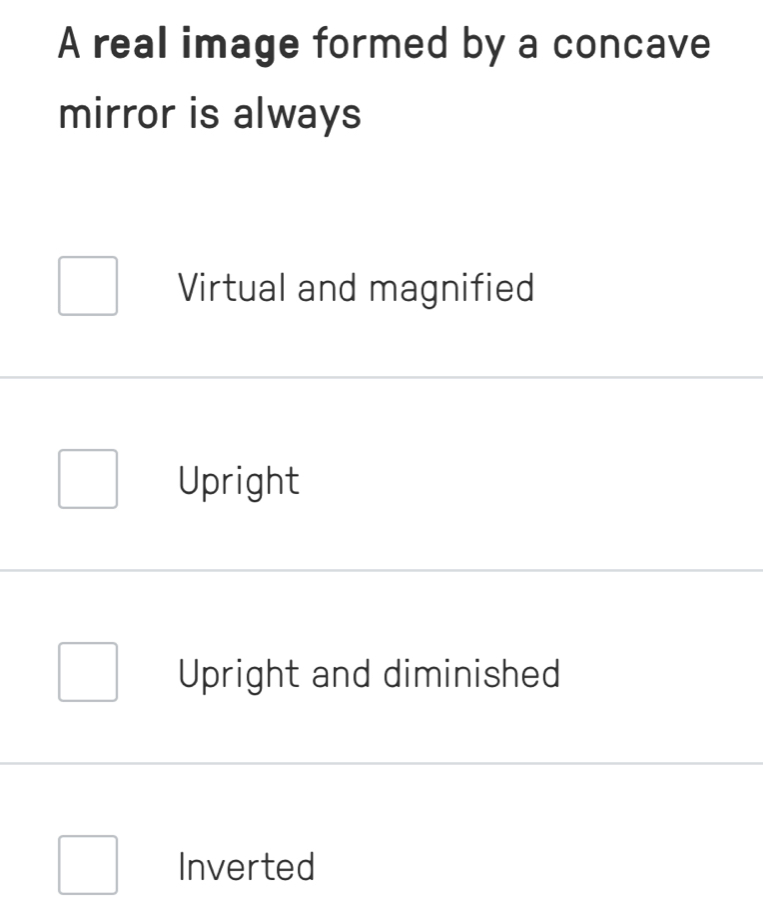Choose the 'Upright and diminished' label text

tap(369, 674)
